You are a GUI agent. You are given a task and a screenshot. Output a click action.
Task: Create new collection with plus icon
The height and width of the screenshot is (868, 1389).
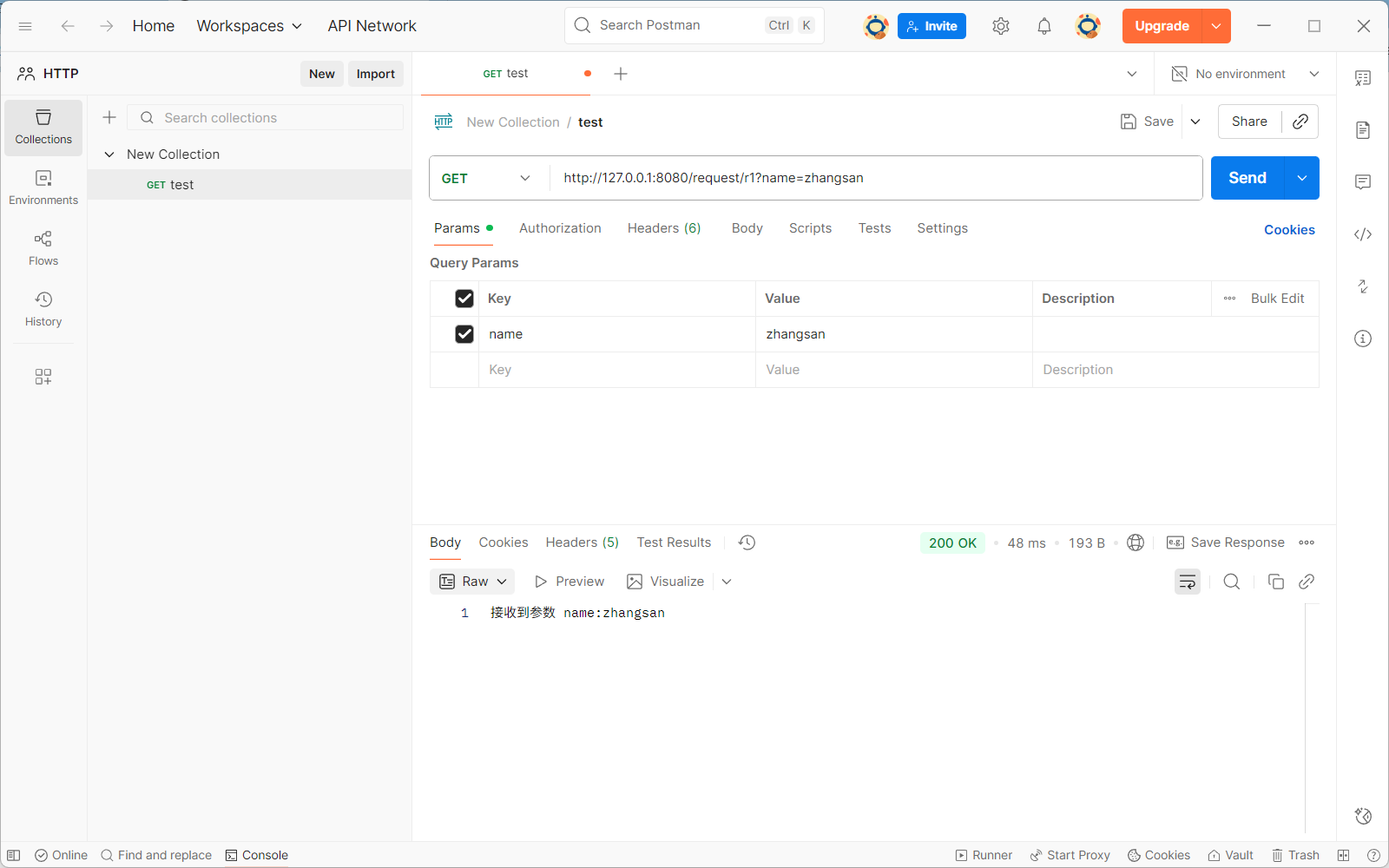109,117
